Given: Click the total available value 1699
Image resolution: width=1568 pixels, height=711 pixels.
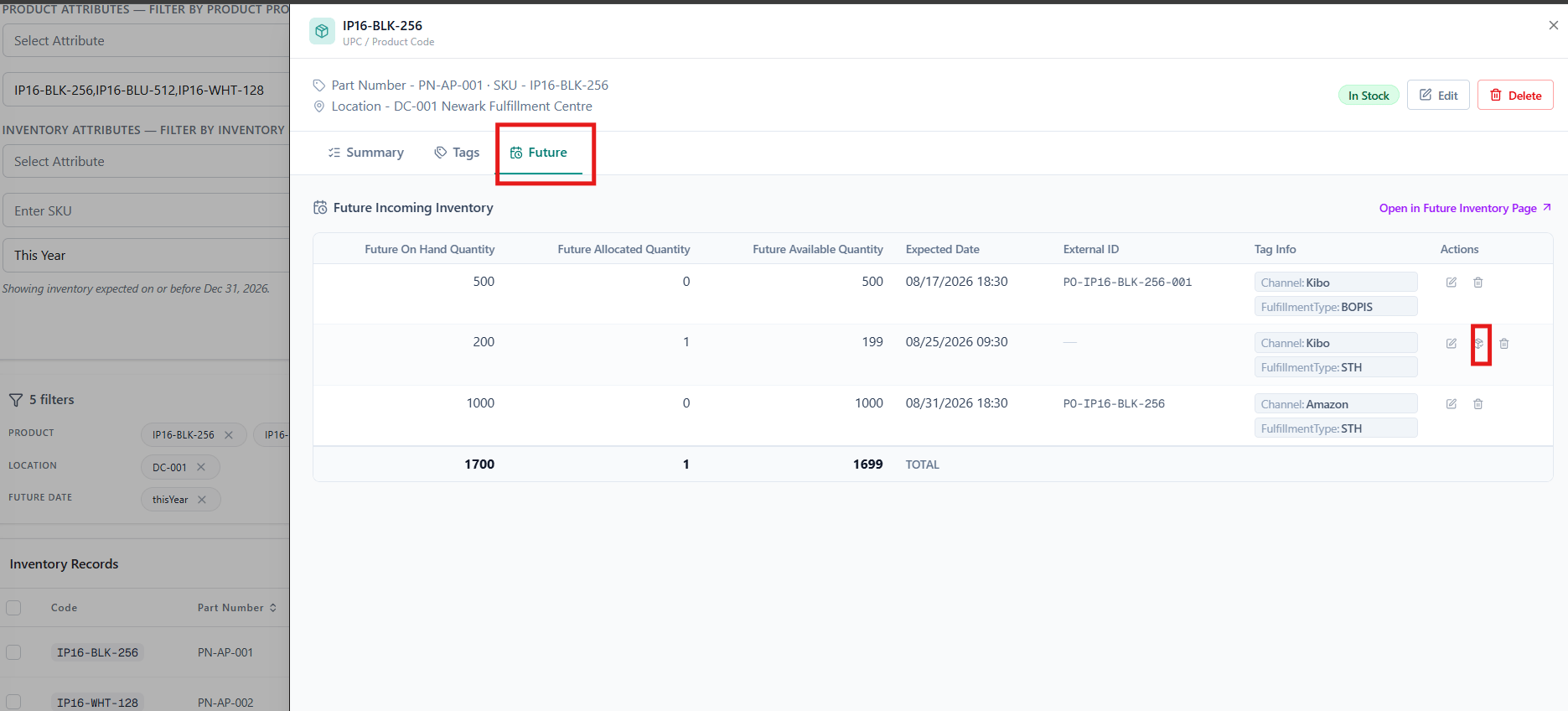Looking at the screenshot, I should 867,464.
